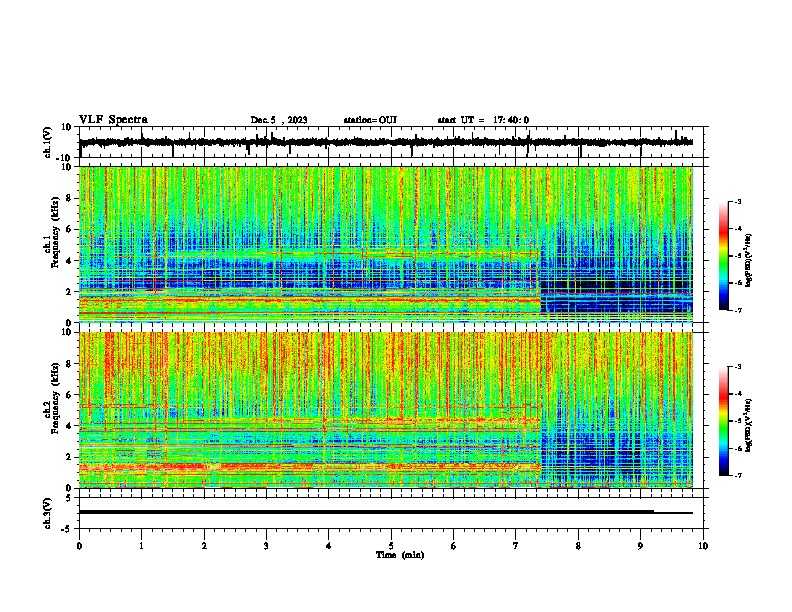Click the '-3' label on the ch.1 colorbar
Image resolution: width=792 pixels, height=612 pixels.
(x=738, y=201)
